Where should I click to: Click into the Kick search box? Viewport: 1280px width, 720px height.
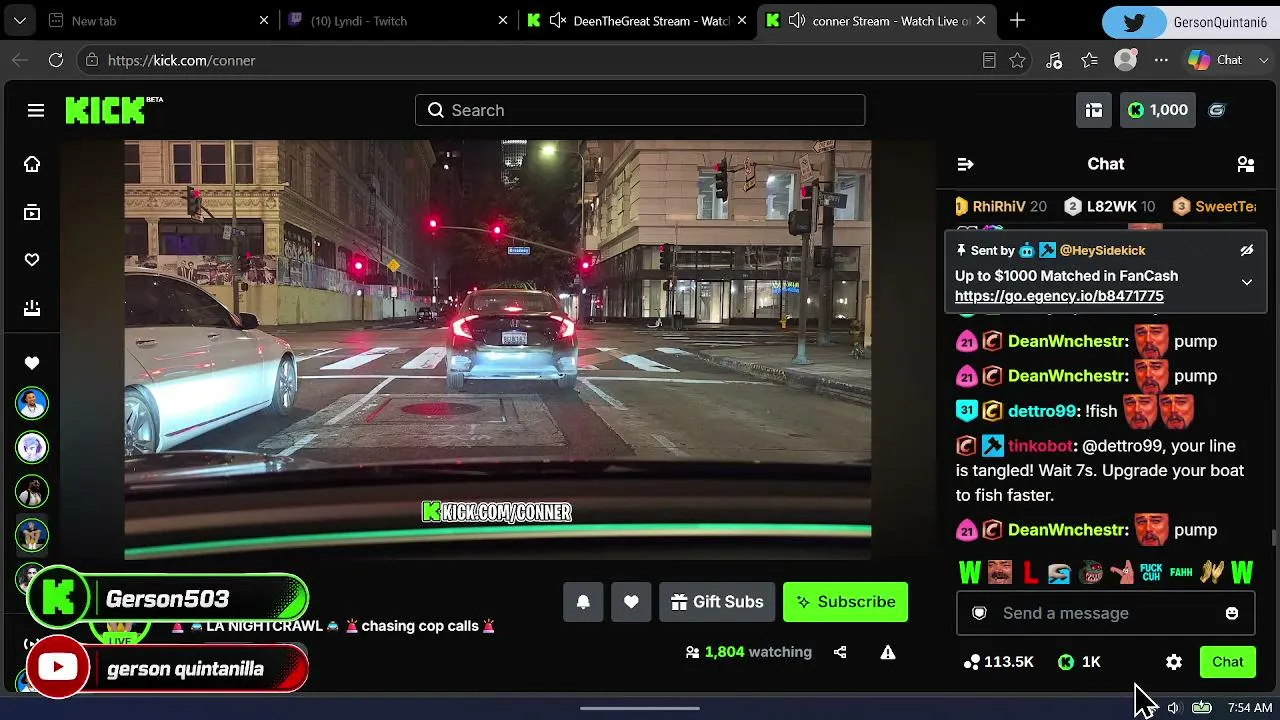640,110
